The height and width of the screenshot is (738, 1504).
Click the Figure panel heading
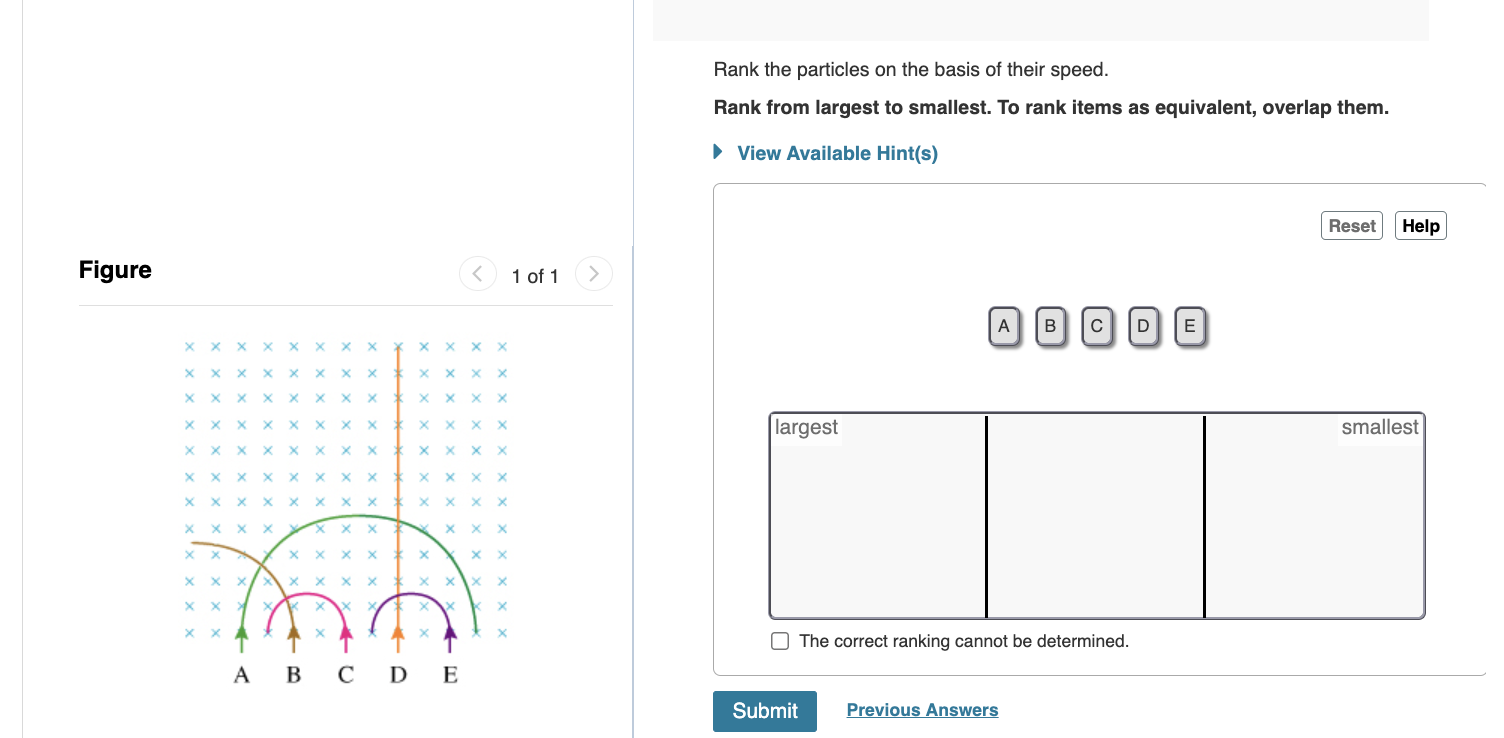click(114, 269)
